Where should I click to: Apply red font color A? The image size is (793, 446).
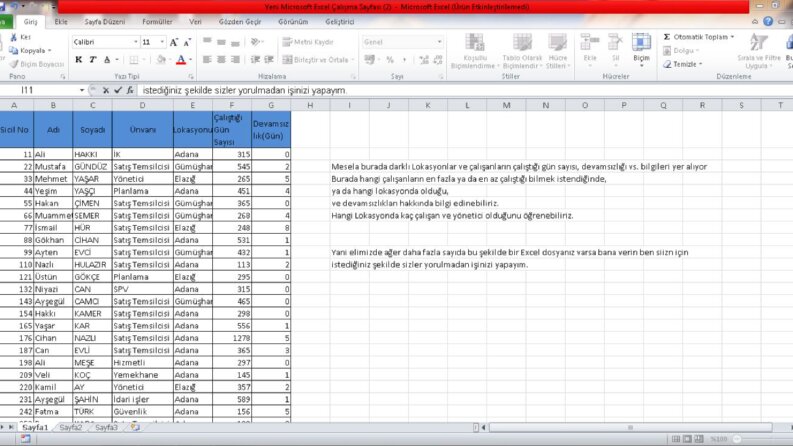[x=181, y=60]
